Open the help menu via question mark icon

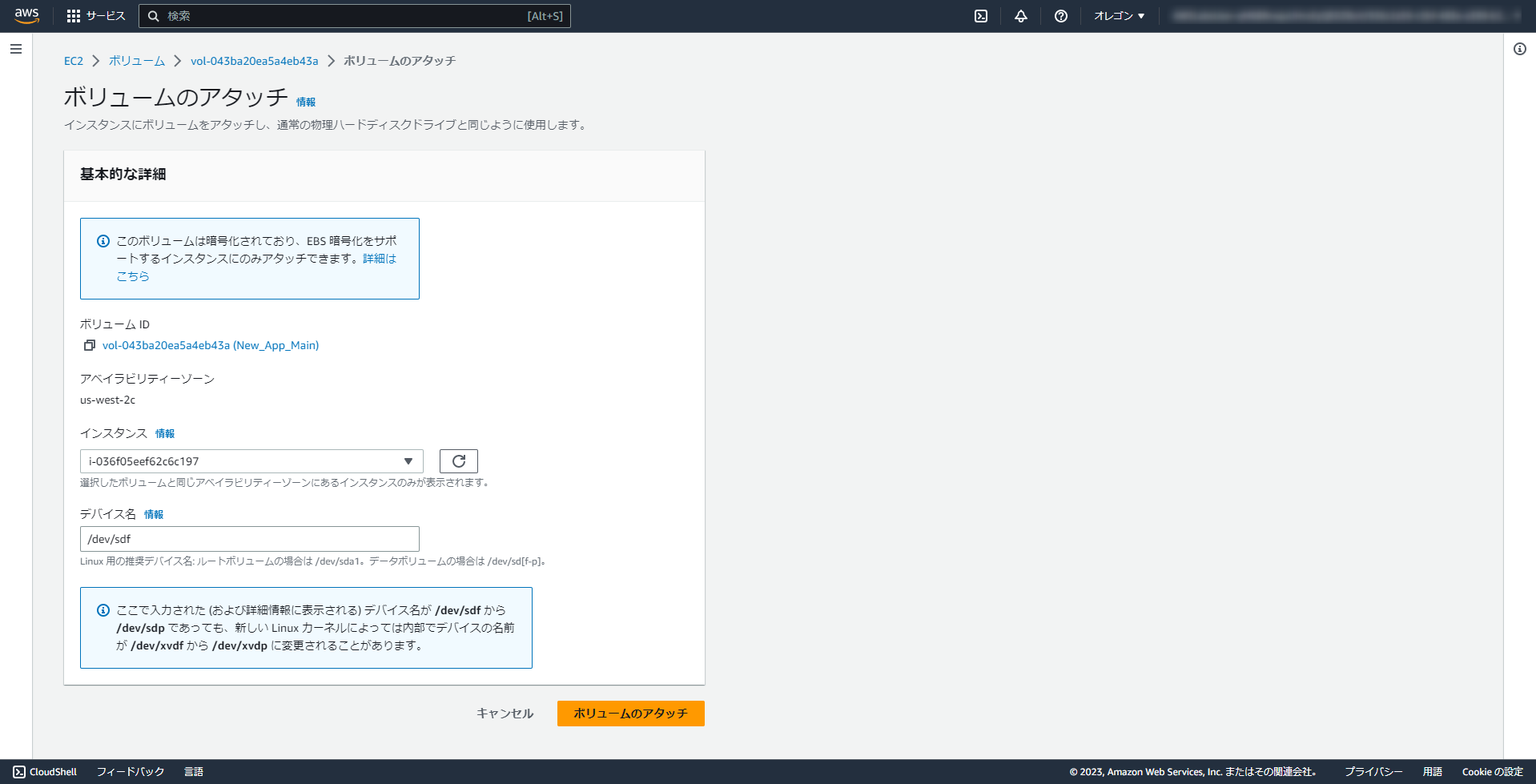[x=1060, y=15]
